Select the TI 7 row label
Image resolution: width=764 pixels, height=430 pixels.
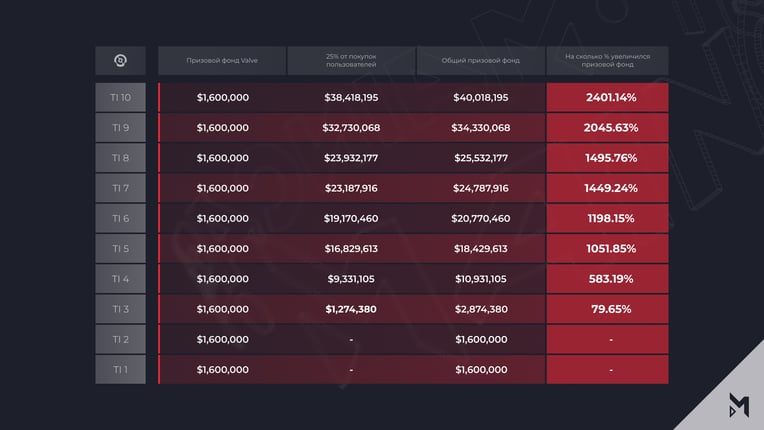click(120, 188)
